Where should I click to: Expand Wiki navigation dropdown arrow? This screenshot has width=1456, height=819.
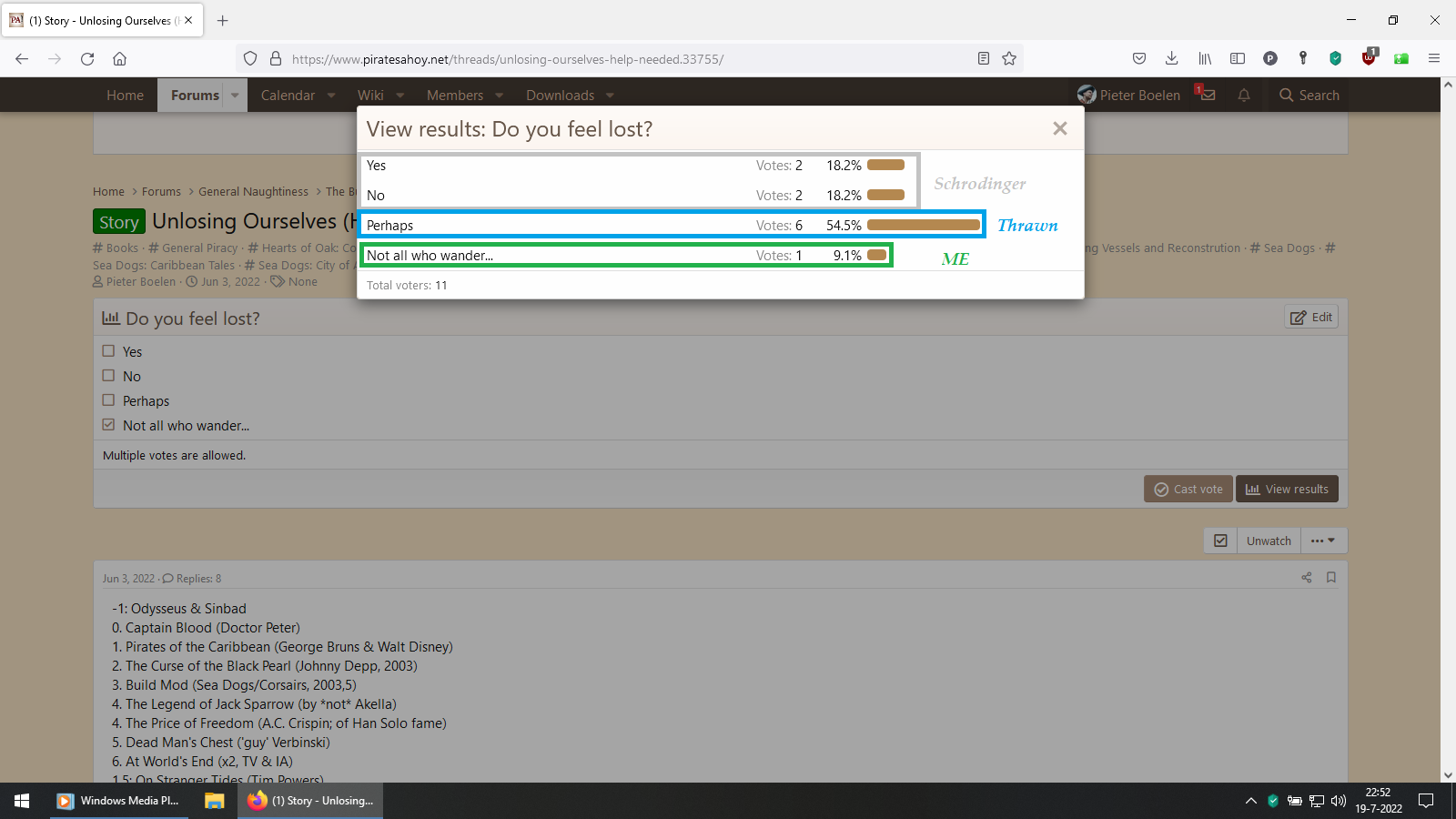click(399, 95)
